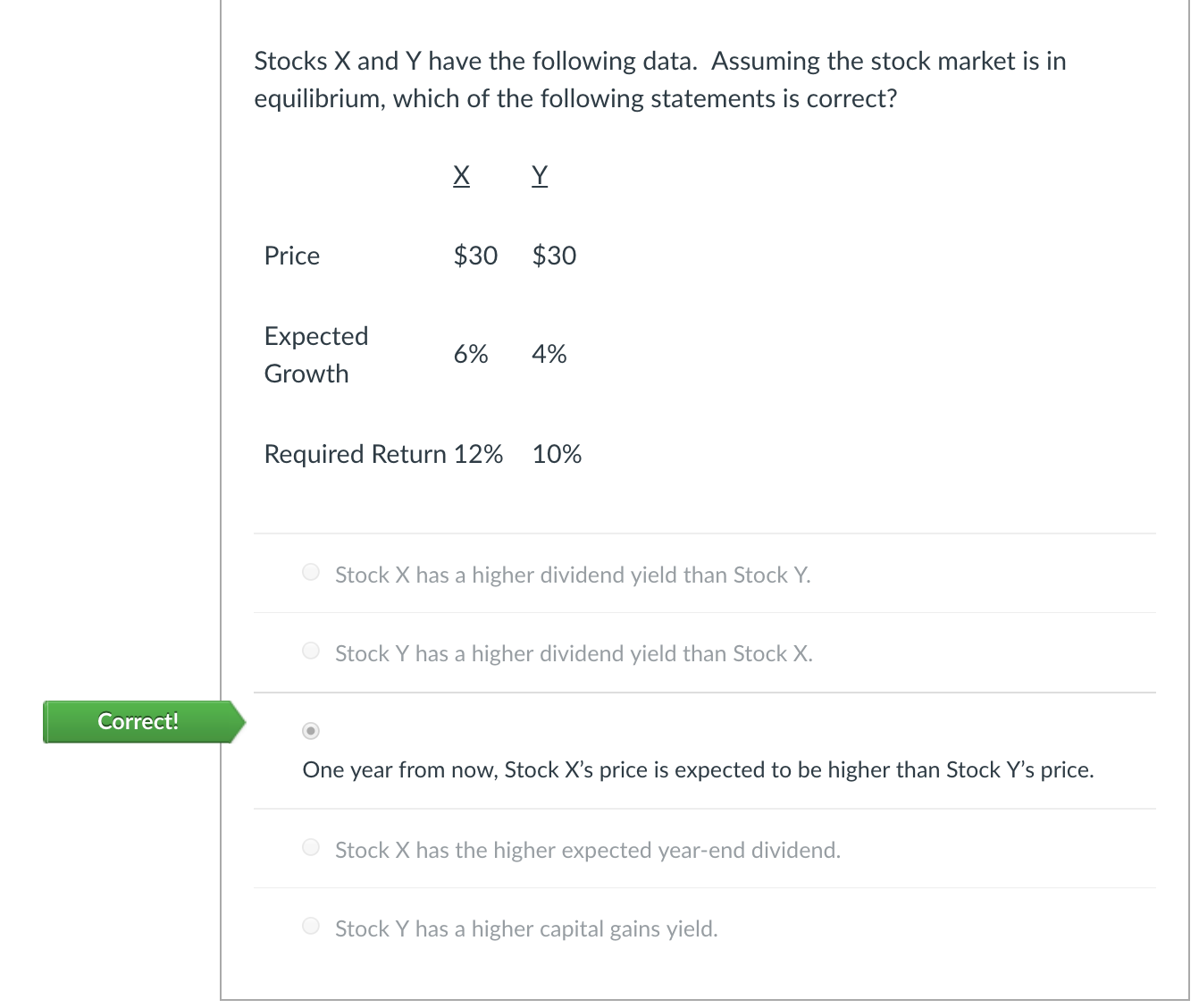1199x1008 pixels.
Task: Select the radio button for Stock Y higher dividend yield
Action: [x=311, y=651]
